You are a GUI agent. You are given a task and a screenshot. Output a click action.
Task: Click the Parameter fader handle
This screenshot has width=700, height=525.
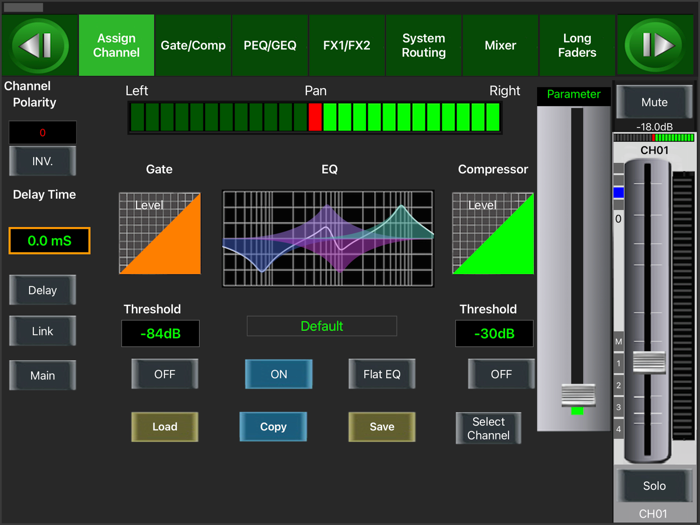578,395
